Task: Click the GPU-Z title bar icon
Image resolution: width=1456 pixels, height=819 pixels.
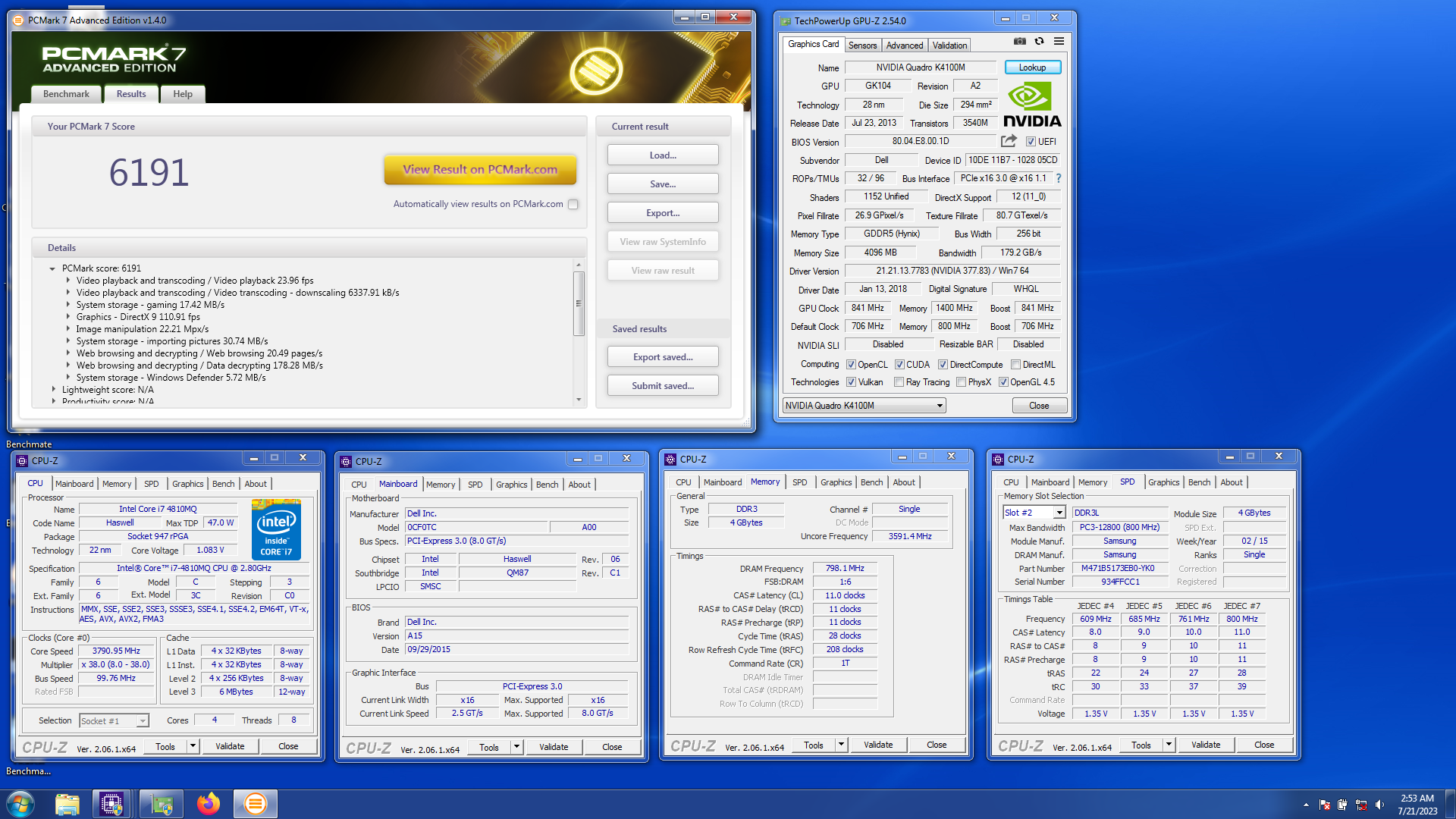Action: tap(785, 21)
